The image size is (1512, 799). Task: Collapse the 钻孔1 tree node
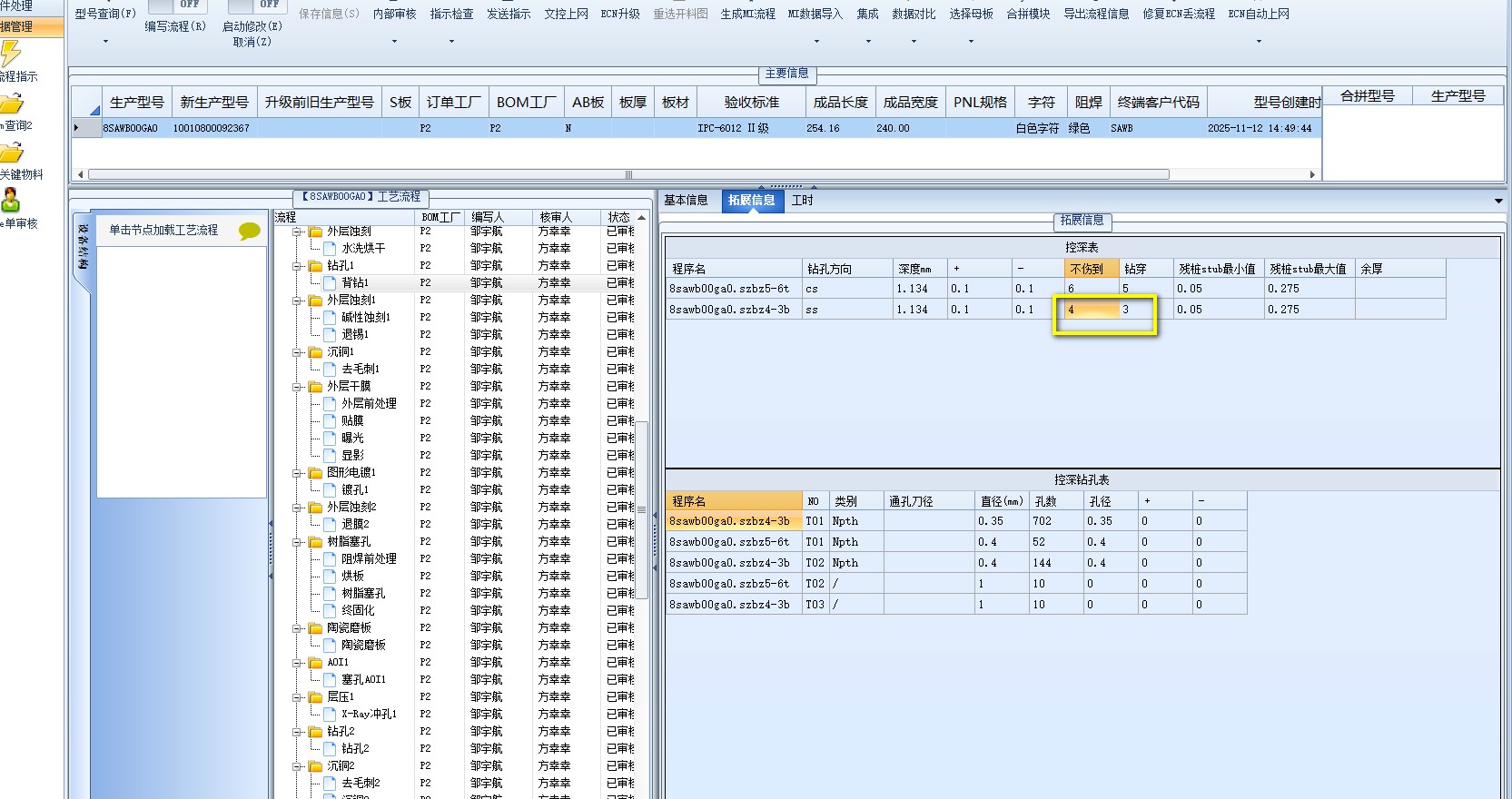[297, 266]
